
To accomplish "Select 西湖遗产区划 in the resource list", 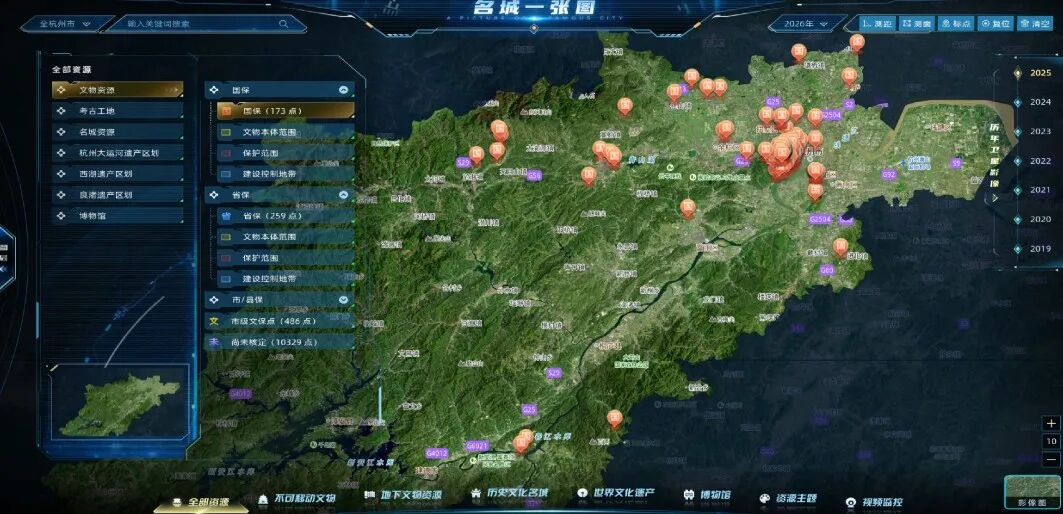I will pos(117,174).
